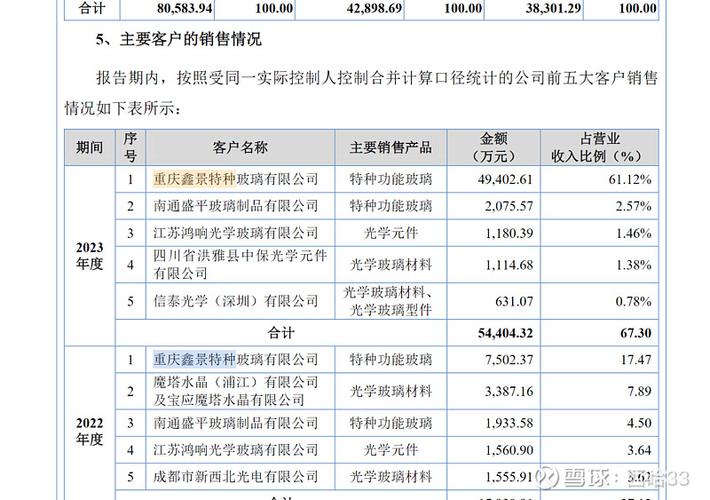Click 光学玻璃材料 in the 3,387.16 row
This screenshot has height=500, width=710.
pos(390,391)
